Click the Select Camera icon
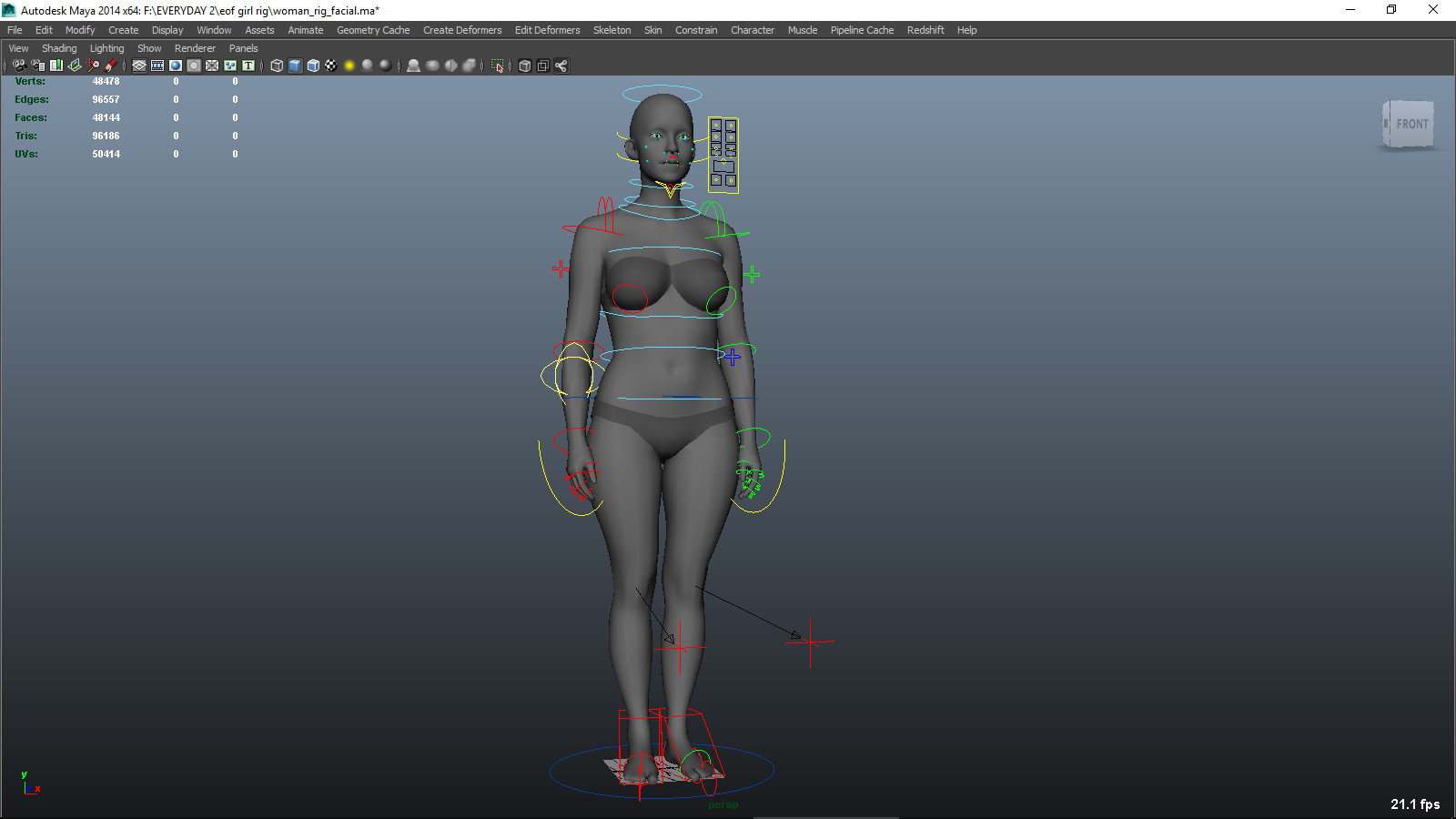The height and width of the screenshot is (819, 1456). [20, 66]
